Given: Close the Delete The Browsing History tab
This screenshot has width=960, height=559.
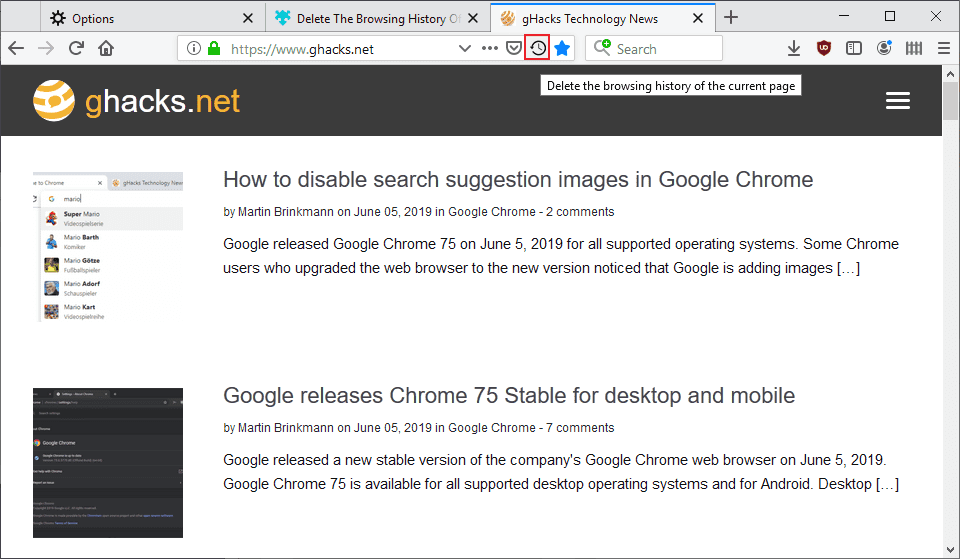Looking at the screenshot, I should pyautogui.click(x=473, y=18).
